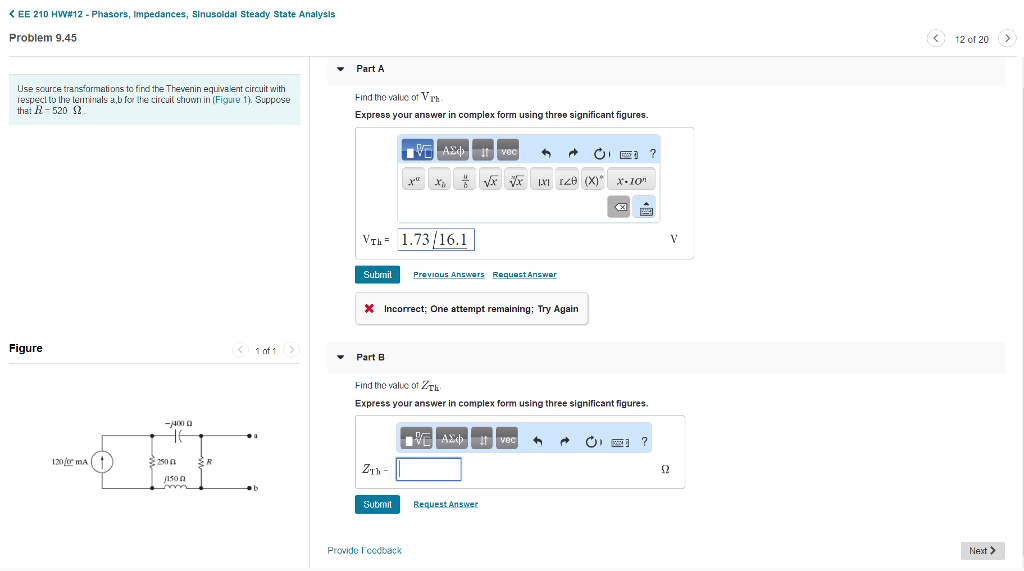Undo the last edit in Part A toolbar
The height and width of the screenshot is (571, 1024).
pyautogui.click(x=546, y=153)
